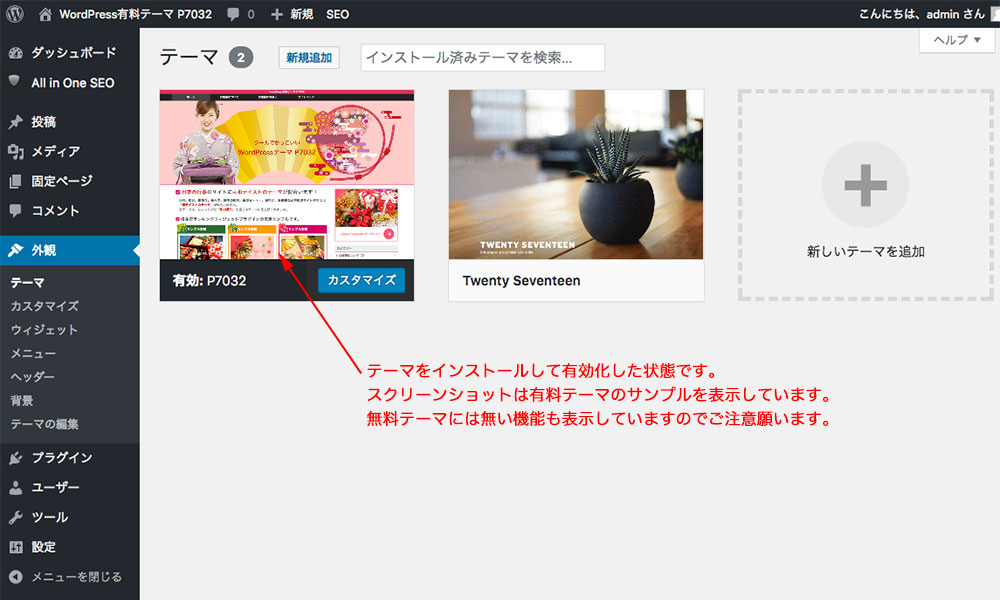Click the ユーザー person icon
This screenshot has height=600, width=1000.
pyautogui.click(x=15, y=488)
